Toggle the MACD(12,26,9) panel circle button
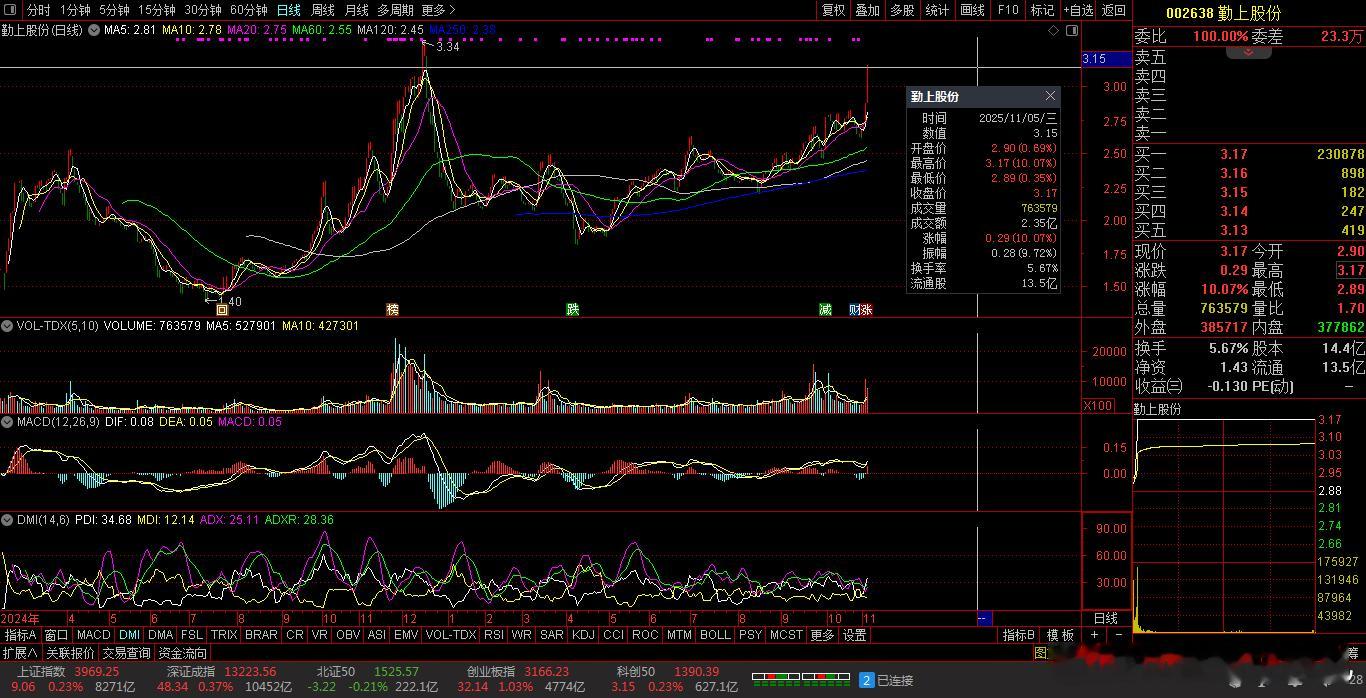This screenshot has height=698, width=1366. coord(7,422)
